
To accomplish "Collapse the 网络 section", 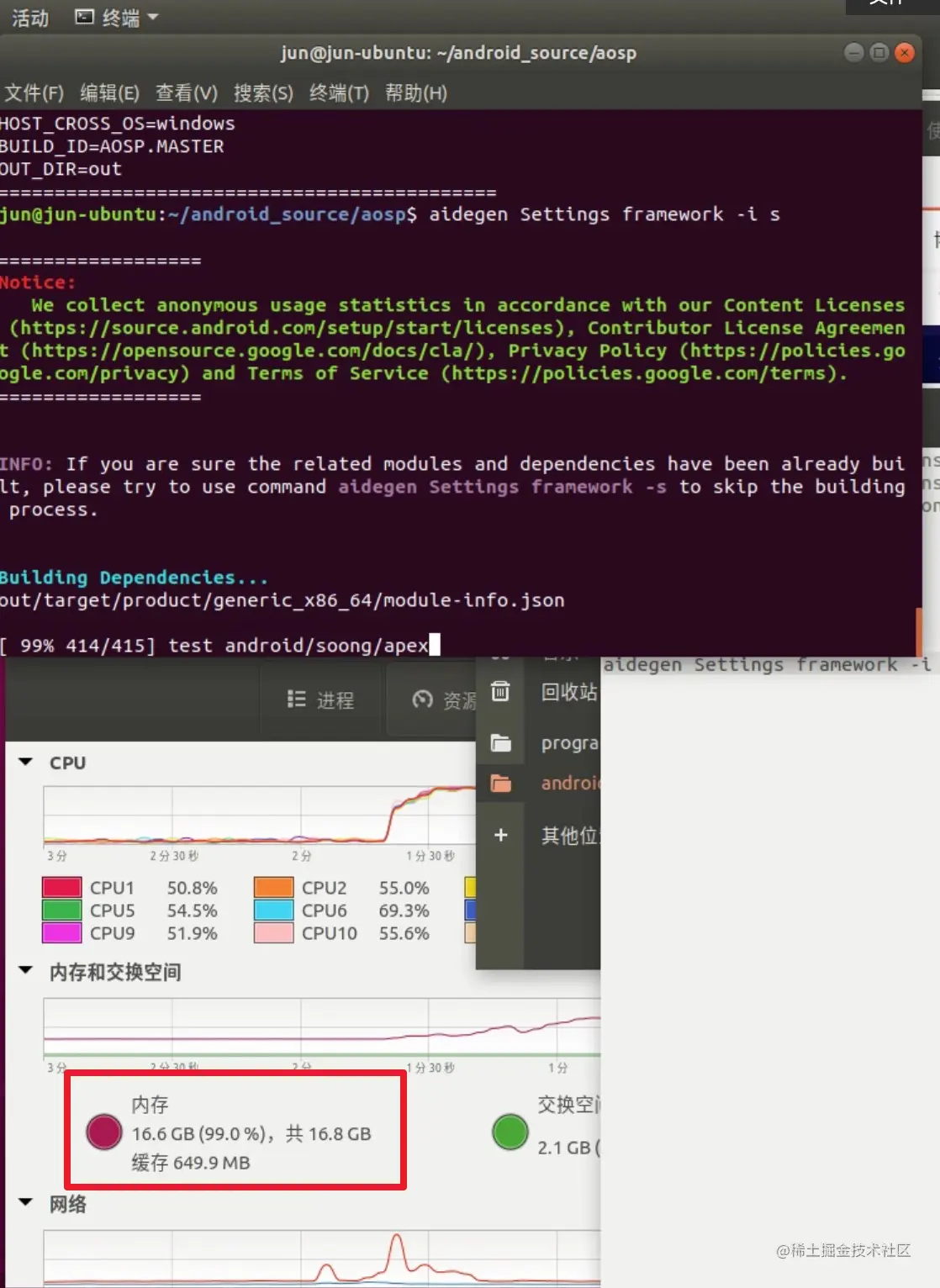I will pos(24,1204).
